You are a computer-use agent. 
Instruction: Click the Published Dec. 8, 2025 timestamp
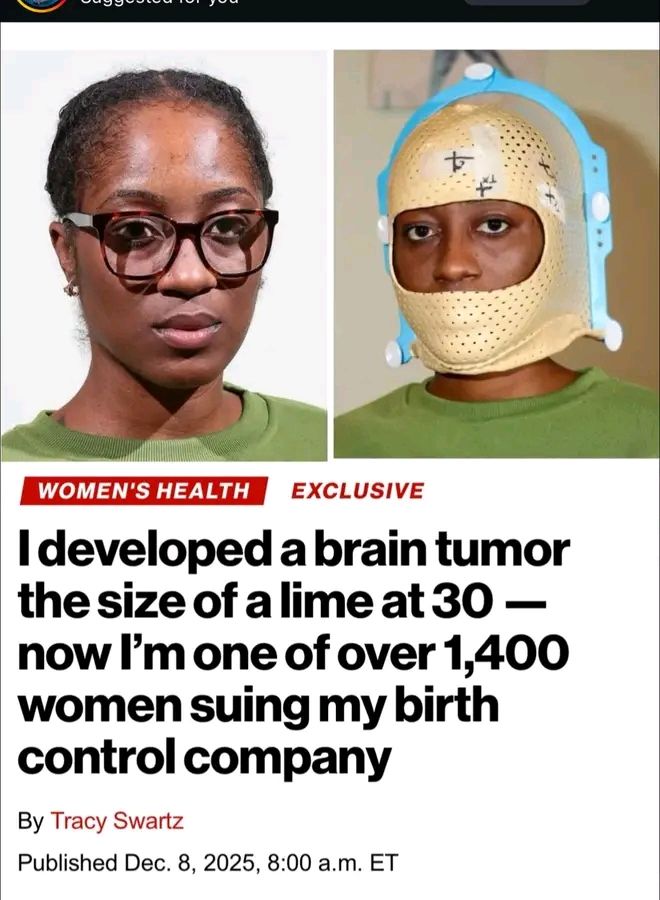pyautogui.click(x=207, y=863)
